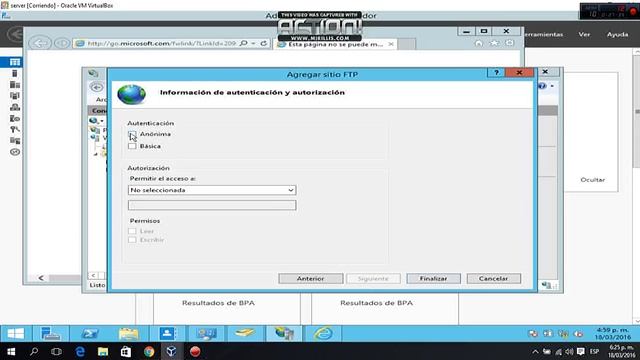Click the ESP language indicator in the tray

click(594, 351)
